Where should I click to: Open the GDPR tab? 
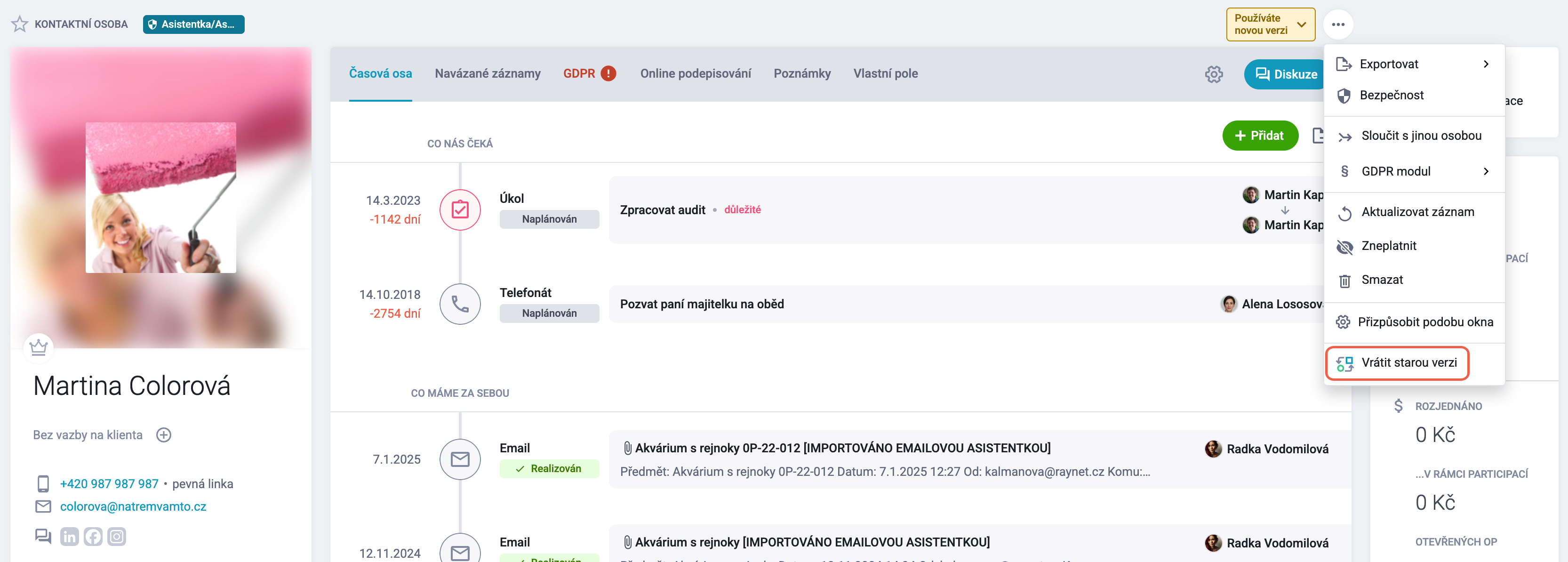click(x=589, y=74)
